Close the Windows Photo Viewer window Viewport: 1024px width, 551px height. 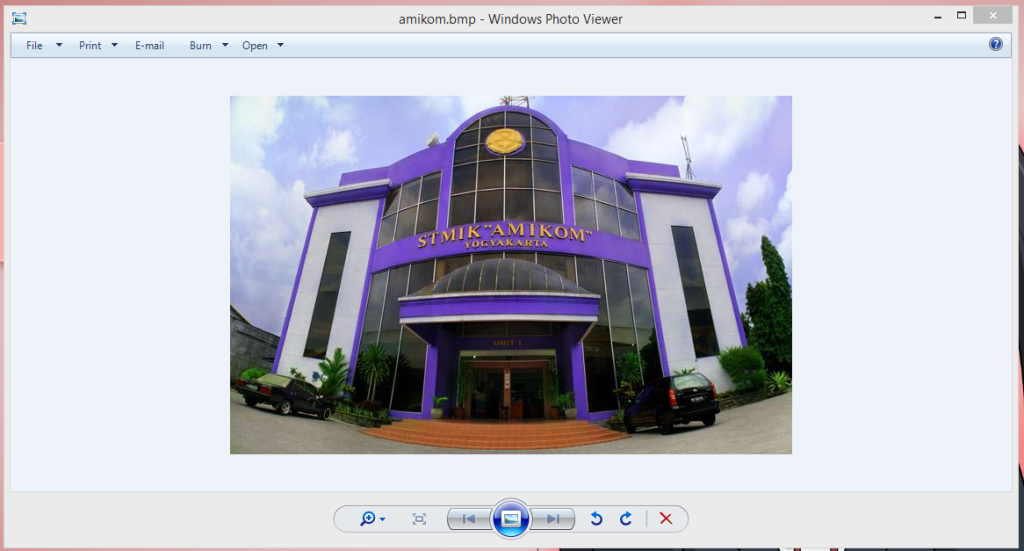[993, 16]
